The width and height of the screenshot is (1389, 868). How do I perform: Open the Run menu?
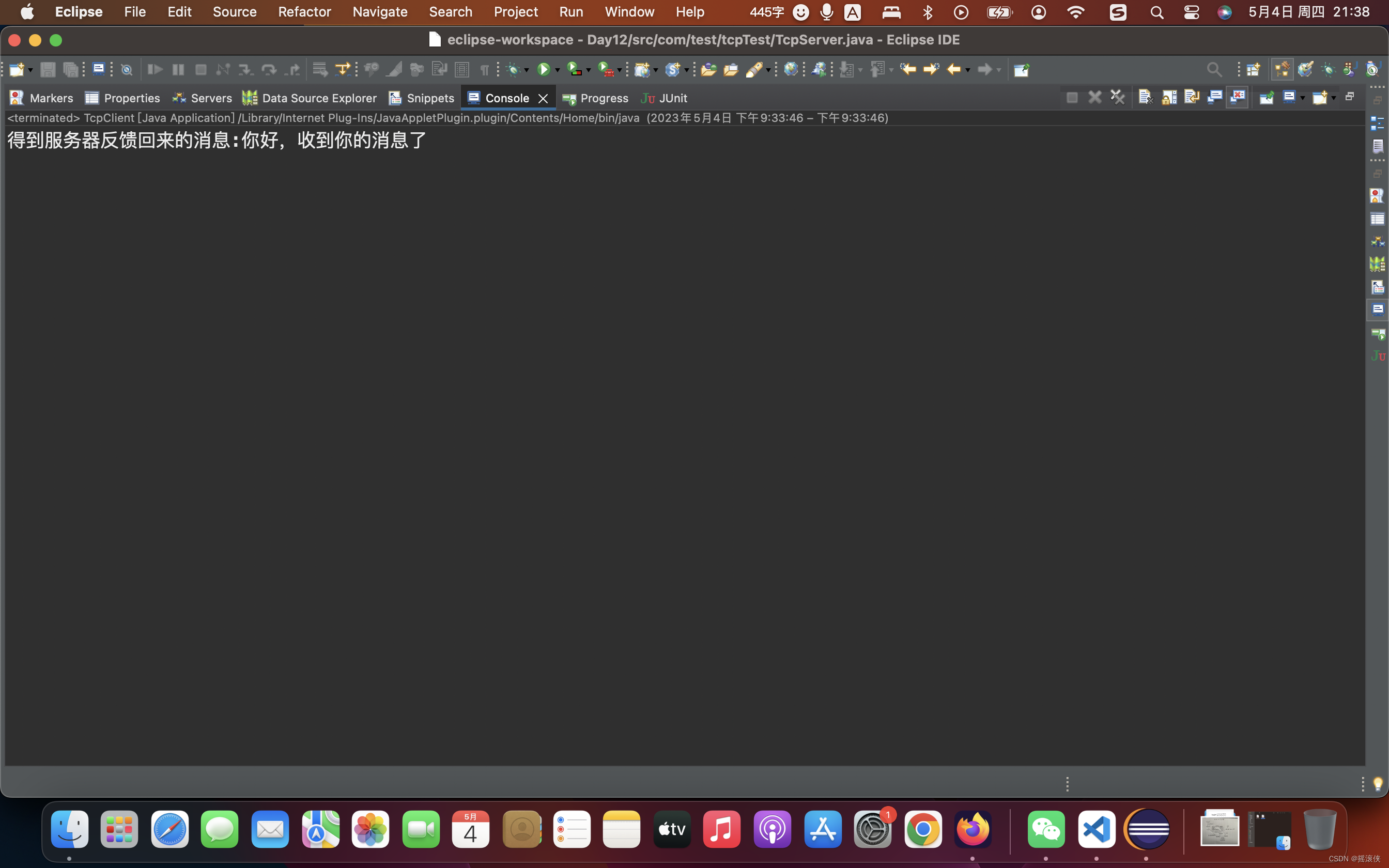[571, 11]
